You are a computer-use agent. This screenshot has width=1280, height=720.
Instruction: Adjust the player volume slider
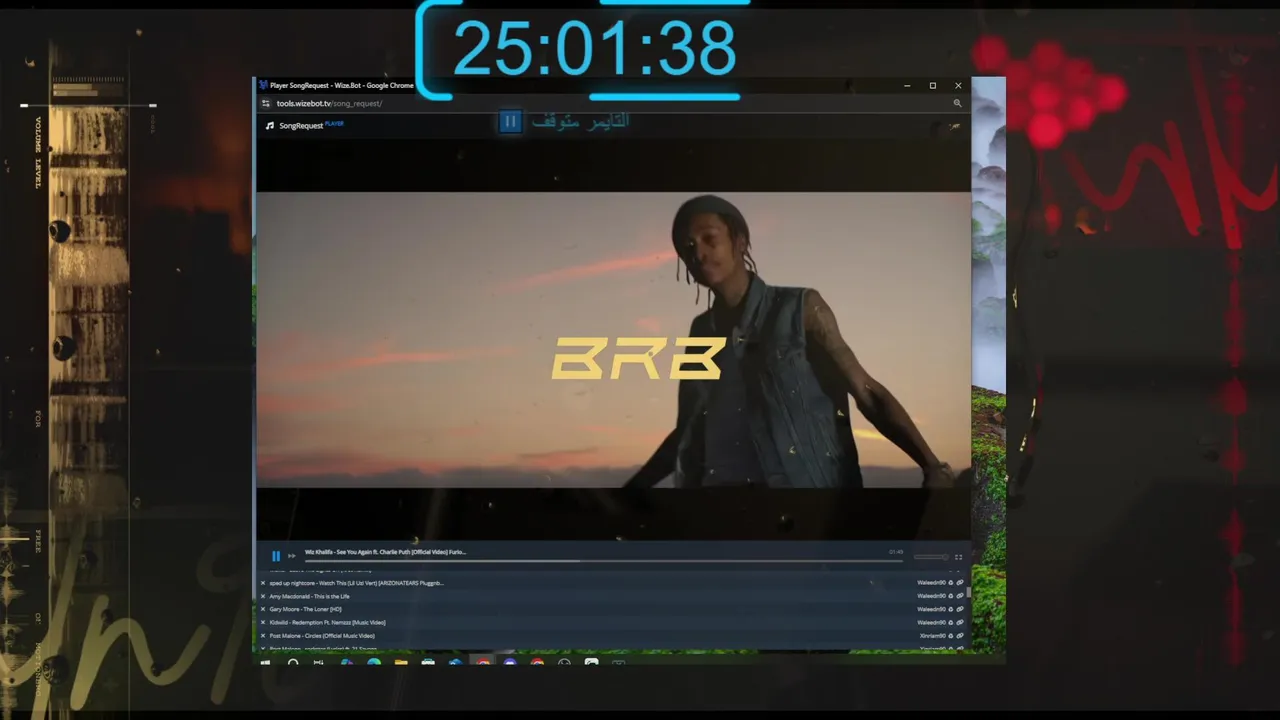[930, 557]
